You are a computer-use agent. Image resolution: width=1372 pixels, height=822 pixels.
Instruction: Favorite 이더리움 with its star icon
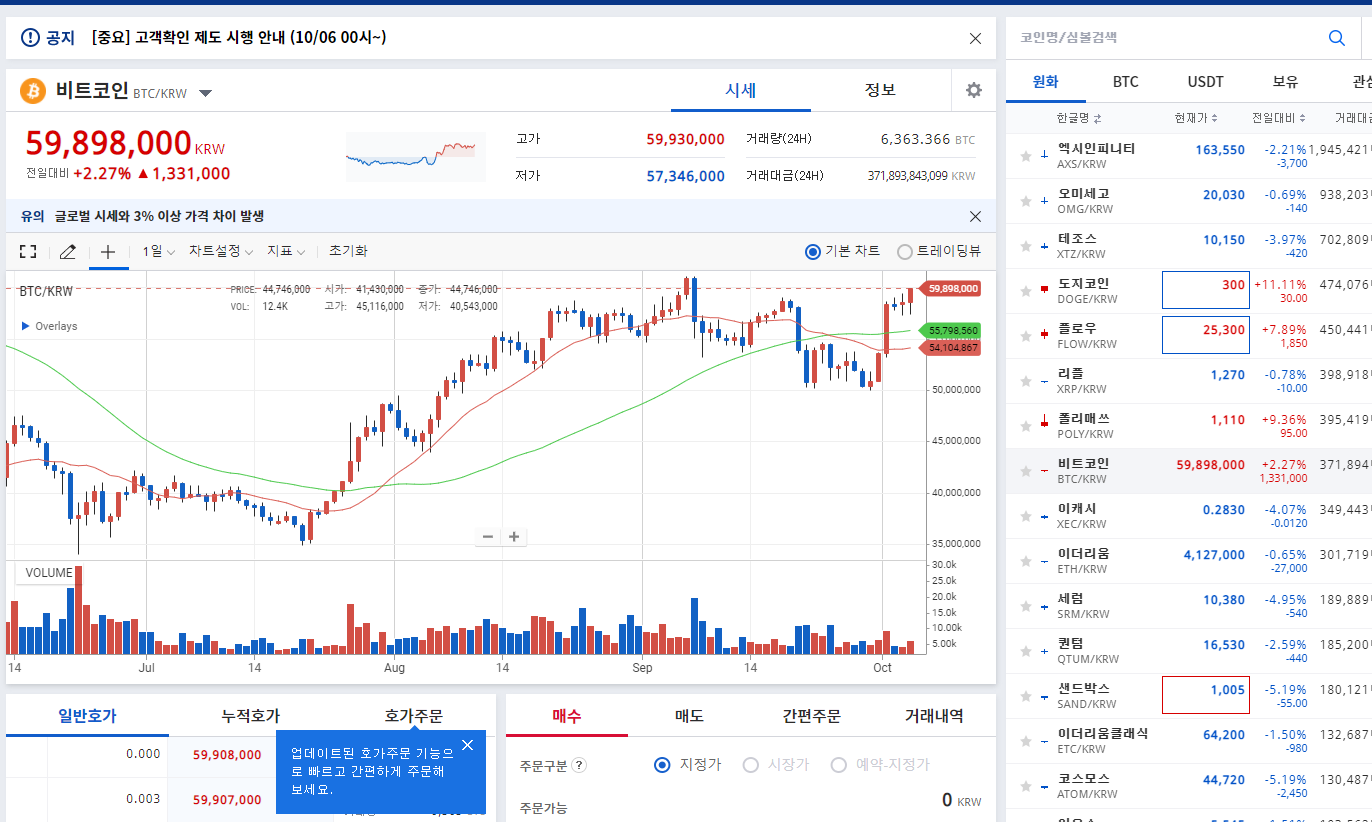(x=1025, y=561)
